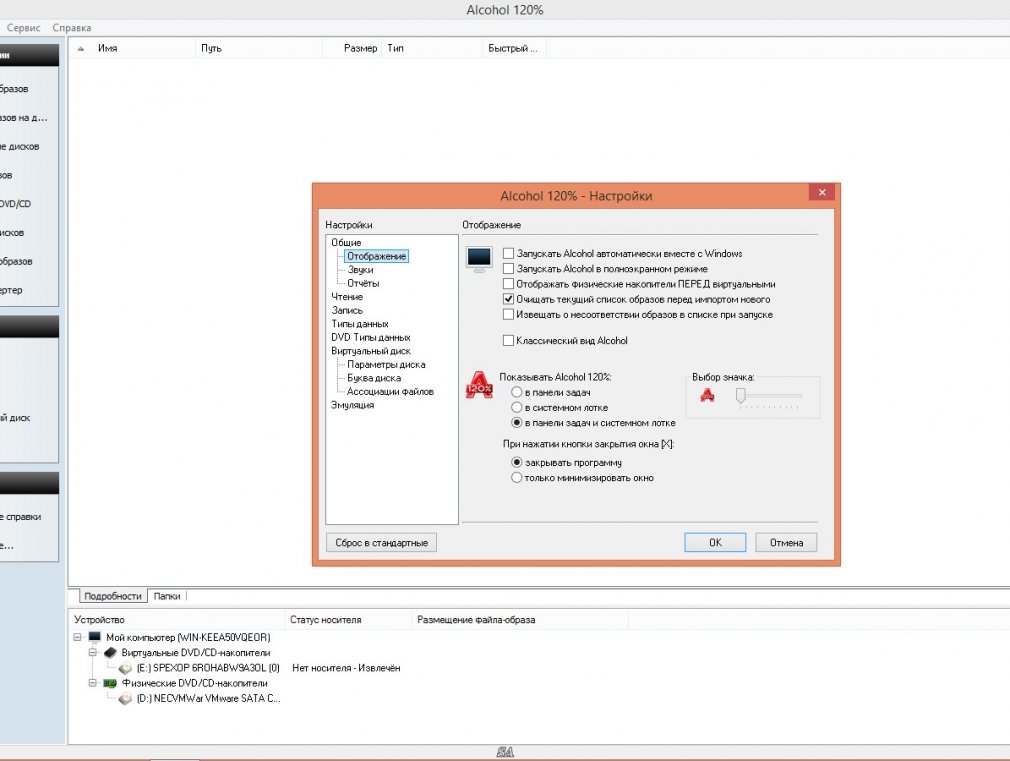Uncheck Очищать текущий список образов перед импортом
The height and width of the screenshot is (761, 1010).
508,300
